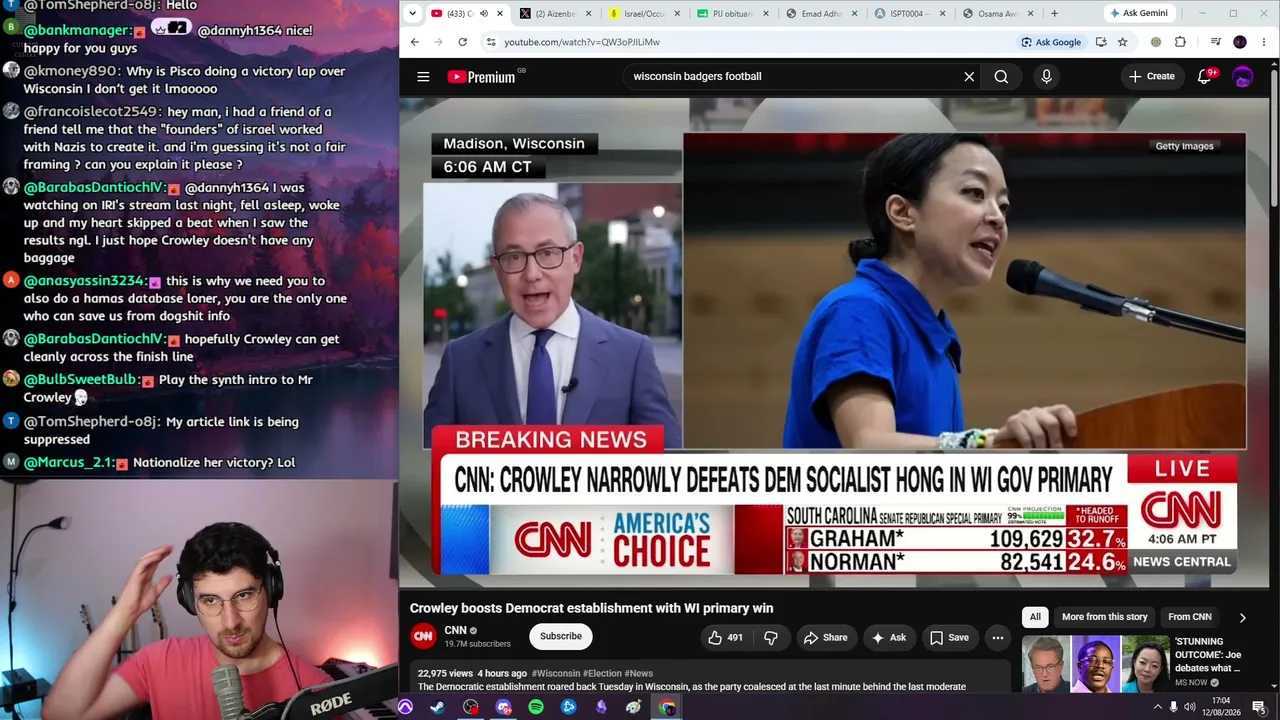Switch to the ISPT0004 browser tab

908,13
